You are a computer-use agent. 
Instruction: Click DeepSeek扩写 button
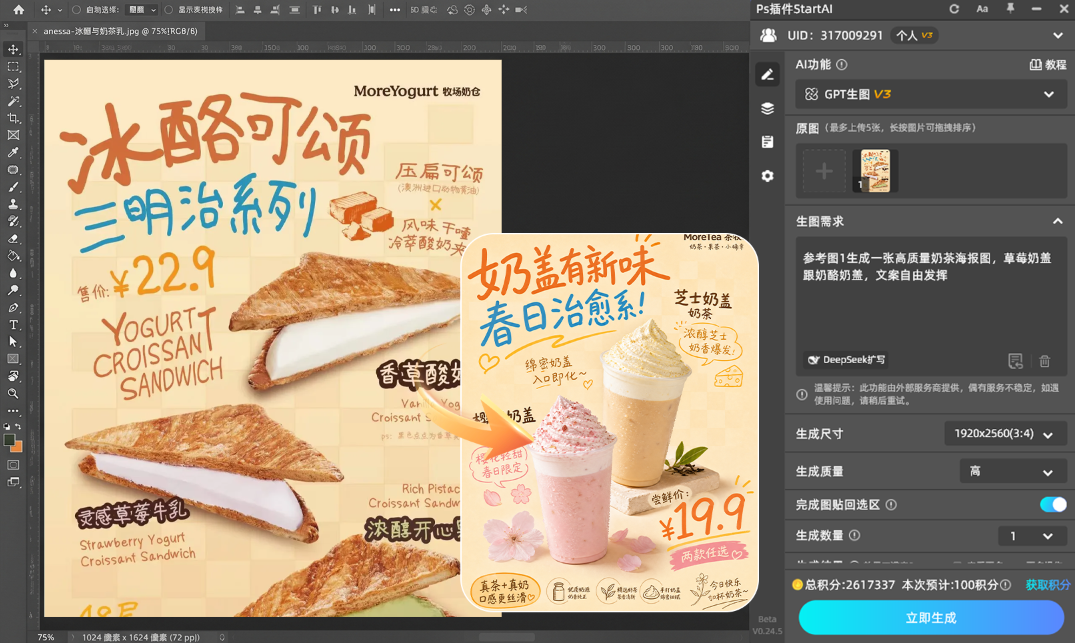846,360
